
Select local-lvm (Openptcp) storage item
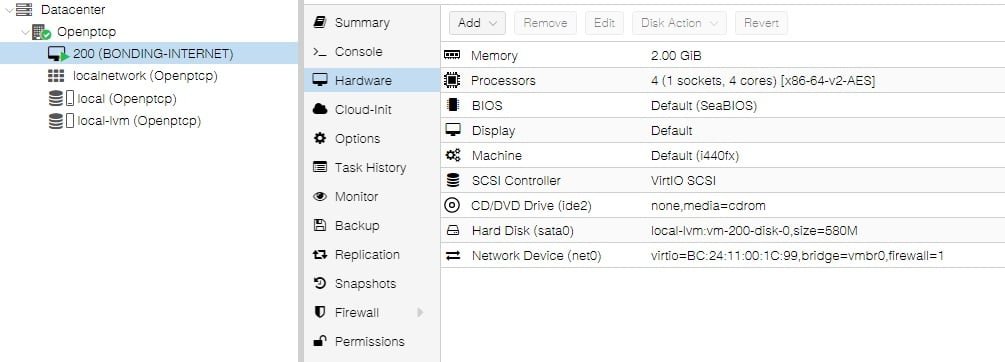click(125, 121)
